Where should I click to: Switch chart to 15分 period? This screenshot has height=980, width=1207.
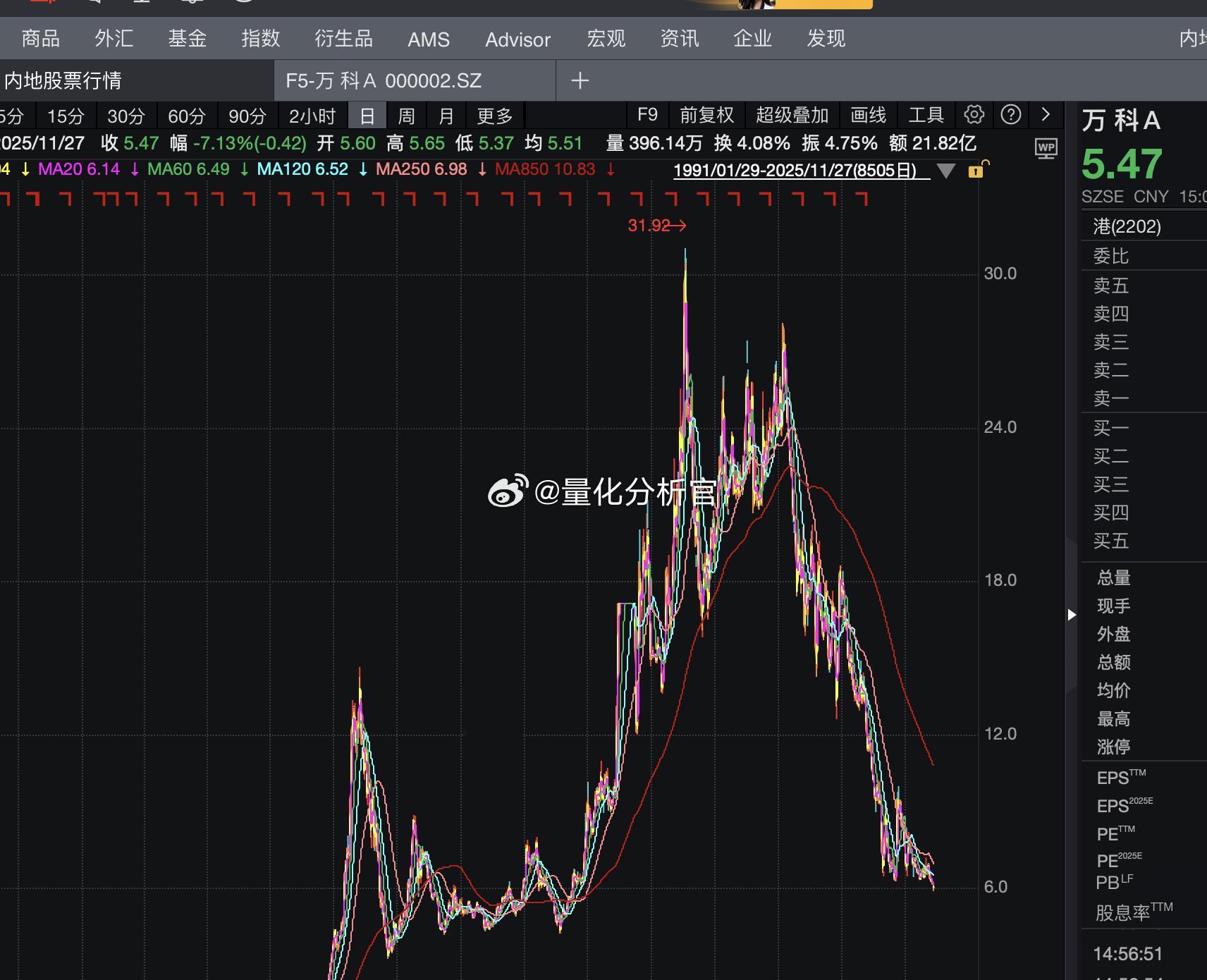point(66,116)
